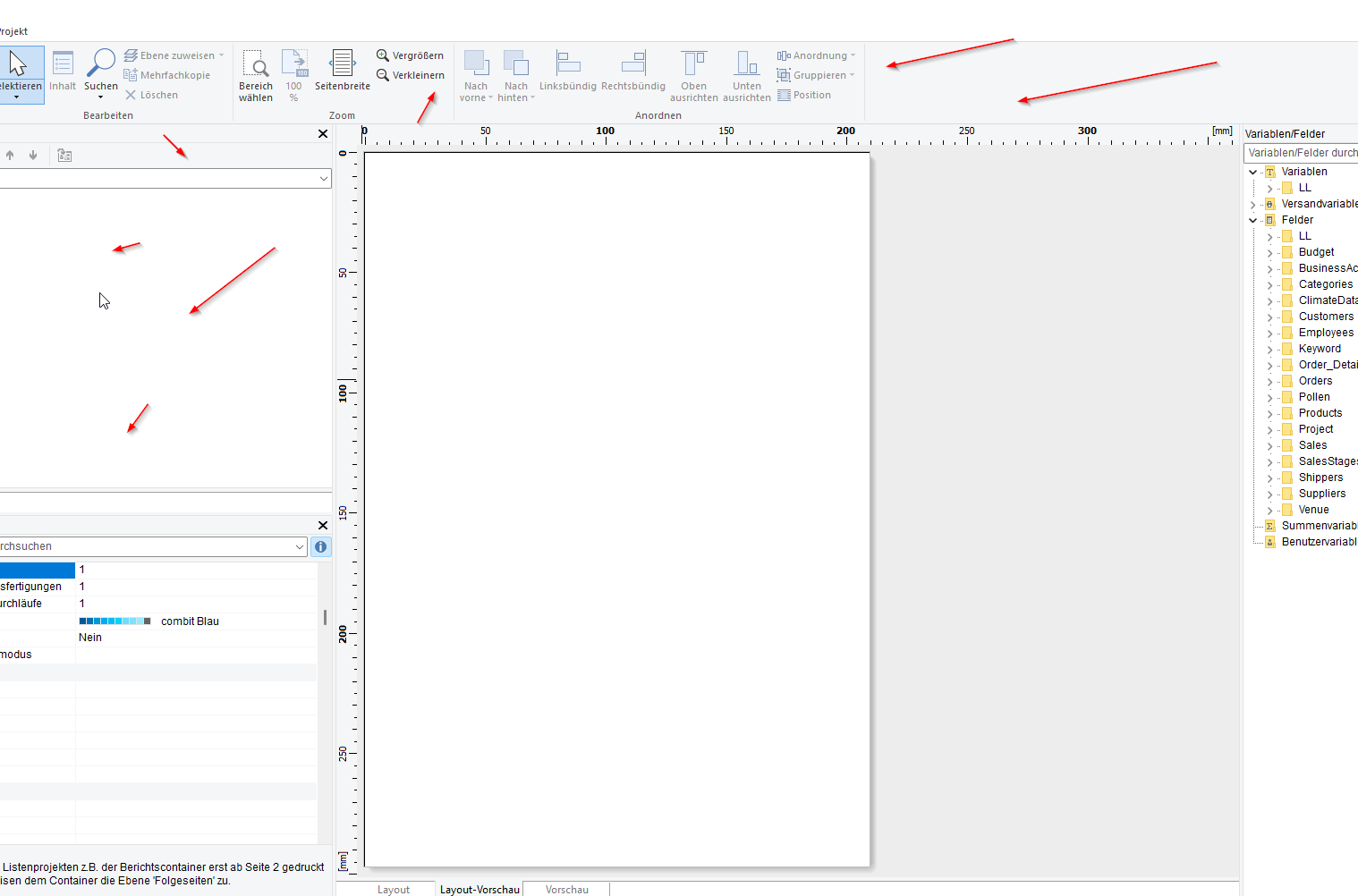1358x896 pixels.
Task: Expand the Products field folder
Action: pyautogui.click(x=1269, y=414)
